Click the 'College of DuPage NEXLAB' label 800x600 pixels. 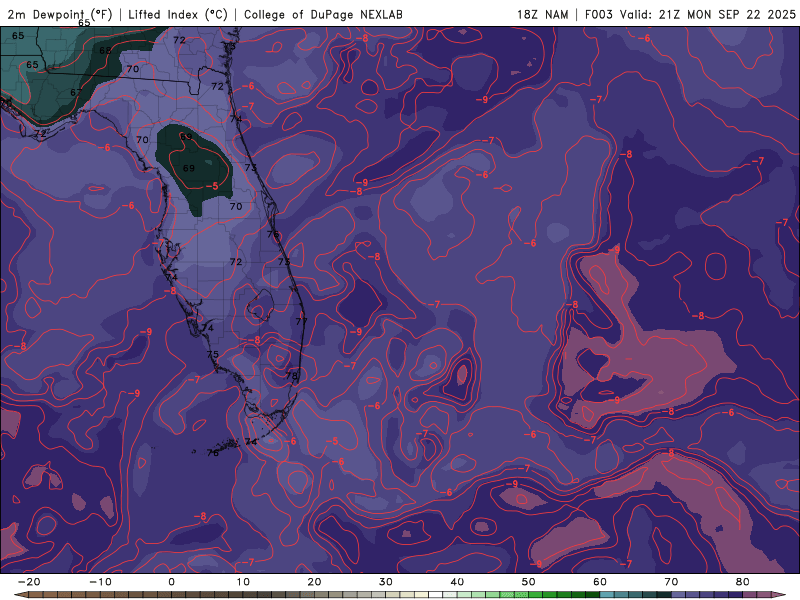tap(323, 14)
